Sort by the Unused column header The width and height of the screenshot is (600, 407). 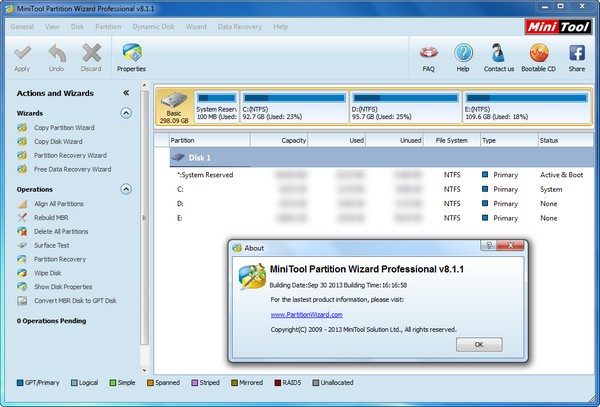(395, 140)
